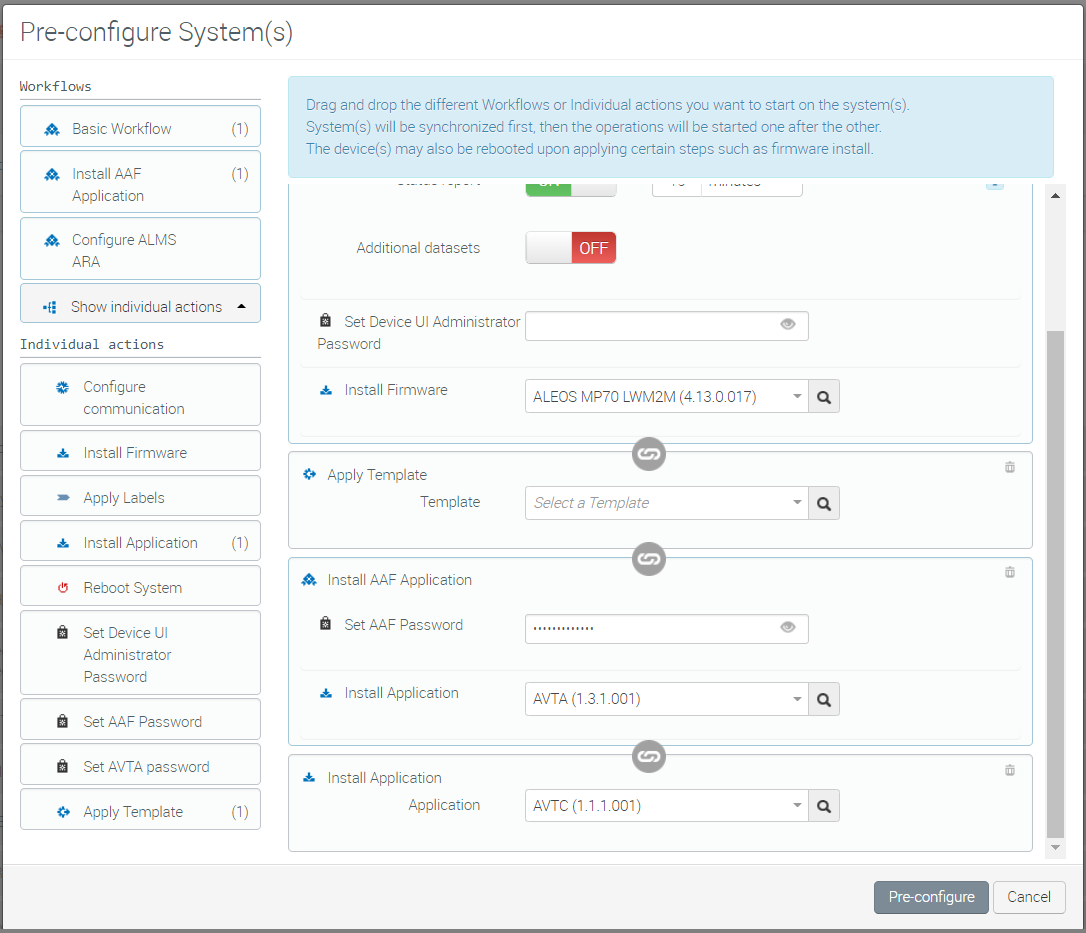This screenshot has width=1086, height=933.
Task: Click the Pre-configure button
Action: [x=931, y=897]
